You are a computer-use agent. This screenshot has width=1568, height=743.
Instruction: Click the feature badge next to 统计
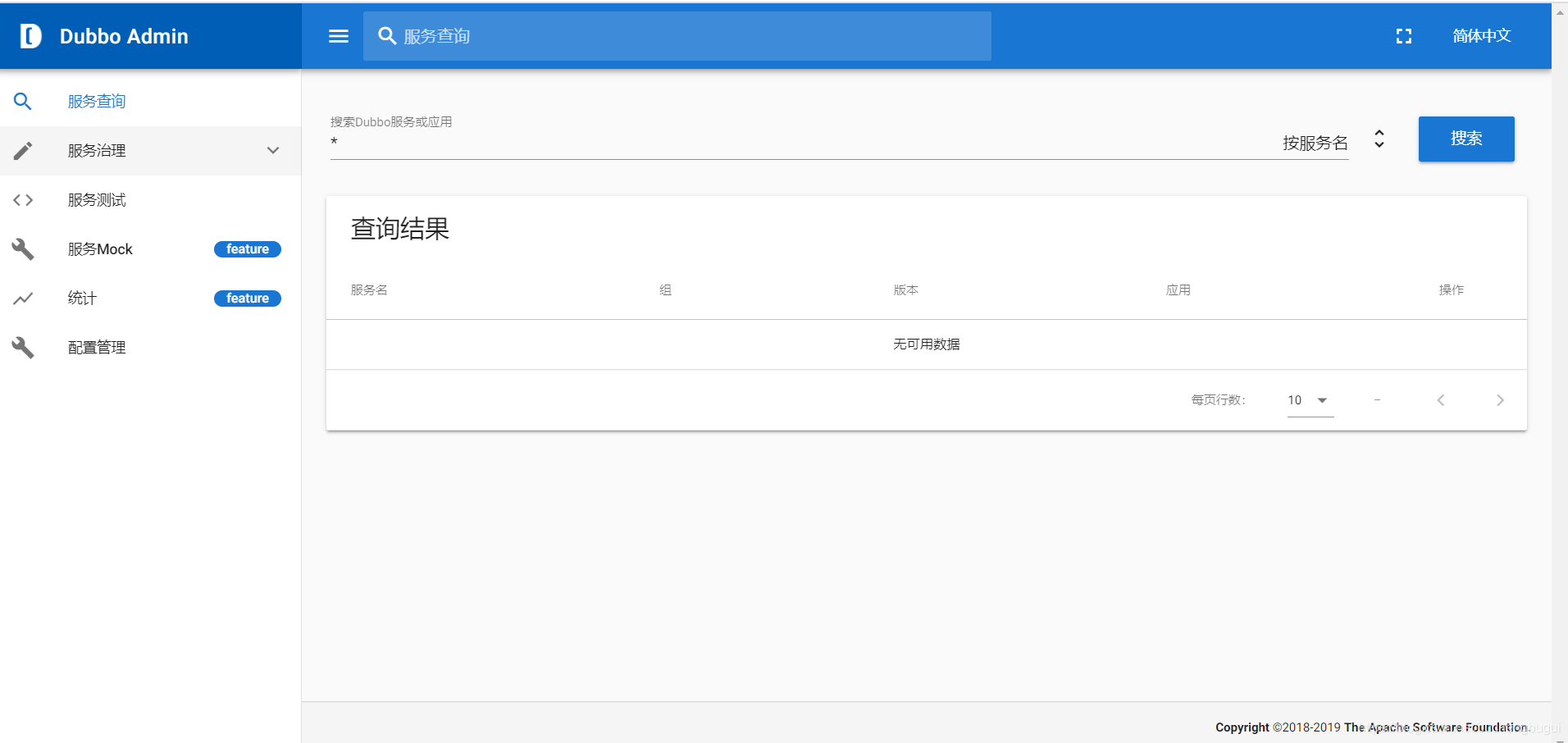[247, 298]
